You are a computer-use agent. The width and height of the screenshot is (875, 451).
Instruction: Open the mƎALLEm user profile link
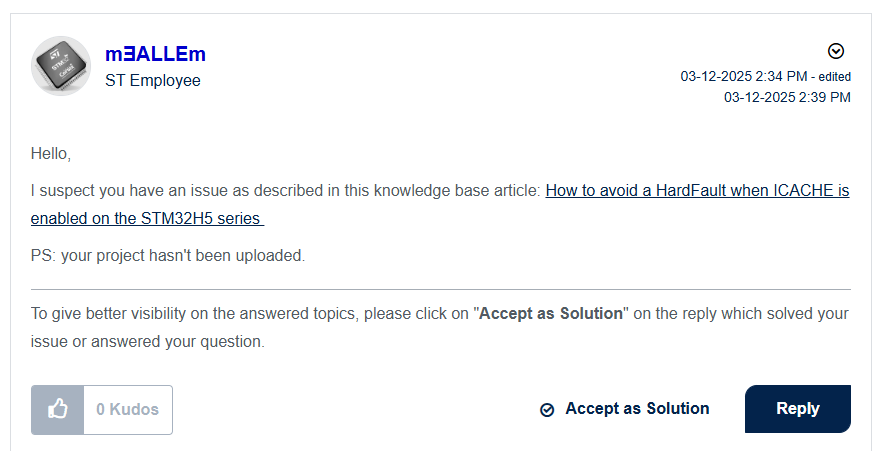tap(155, 54)
